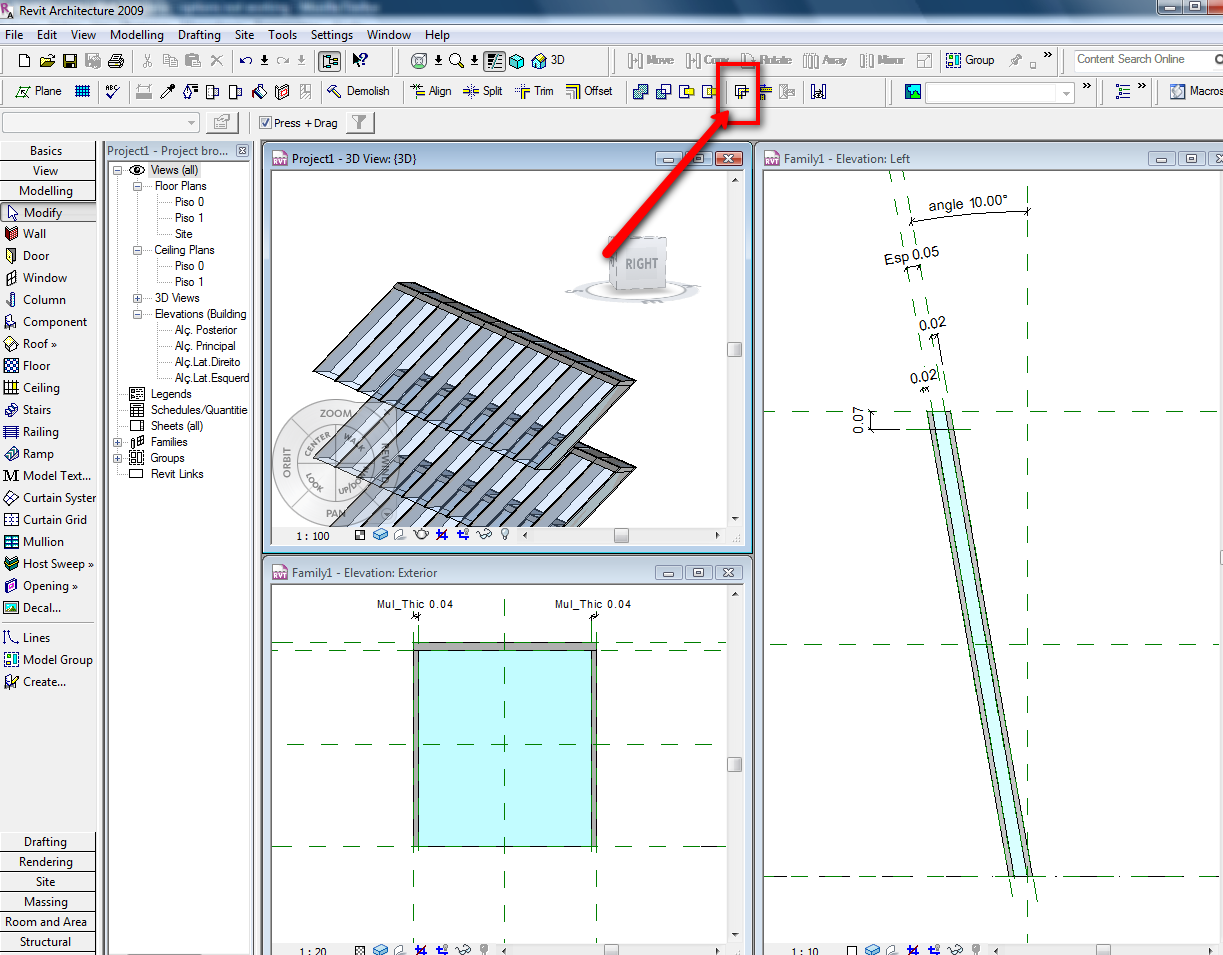The image size is (1223, 955).
Task: Select the Wall tool in Modelling
Action: [34, 234]
